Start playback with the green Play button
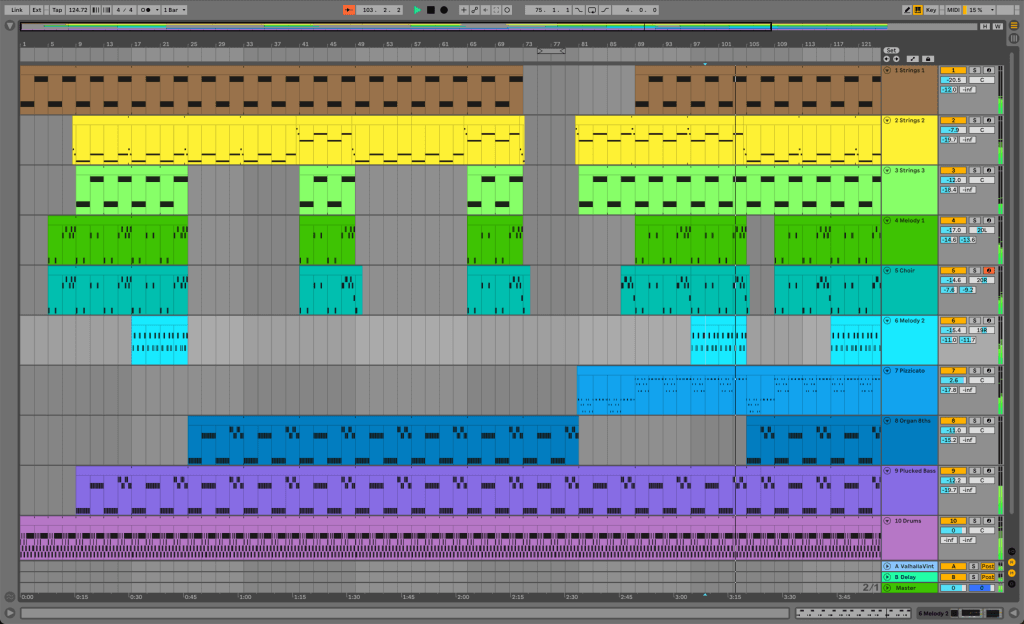1024x624 pixels. coord(417,10)
